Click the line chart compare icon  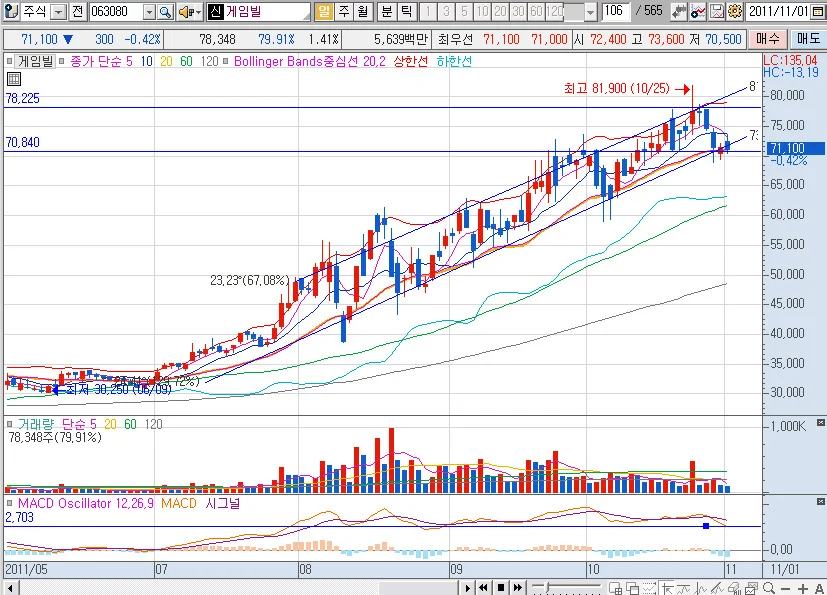point(698,12)
